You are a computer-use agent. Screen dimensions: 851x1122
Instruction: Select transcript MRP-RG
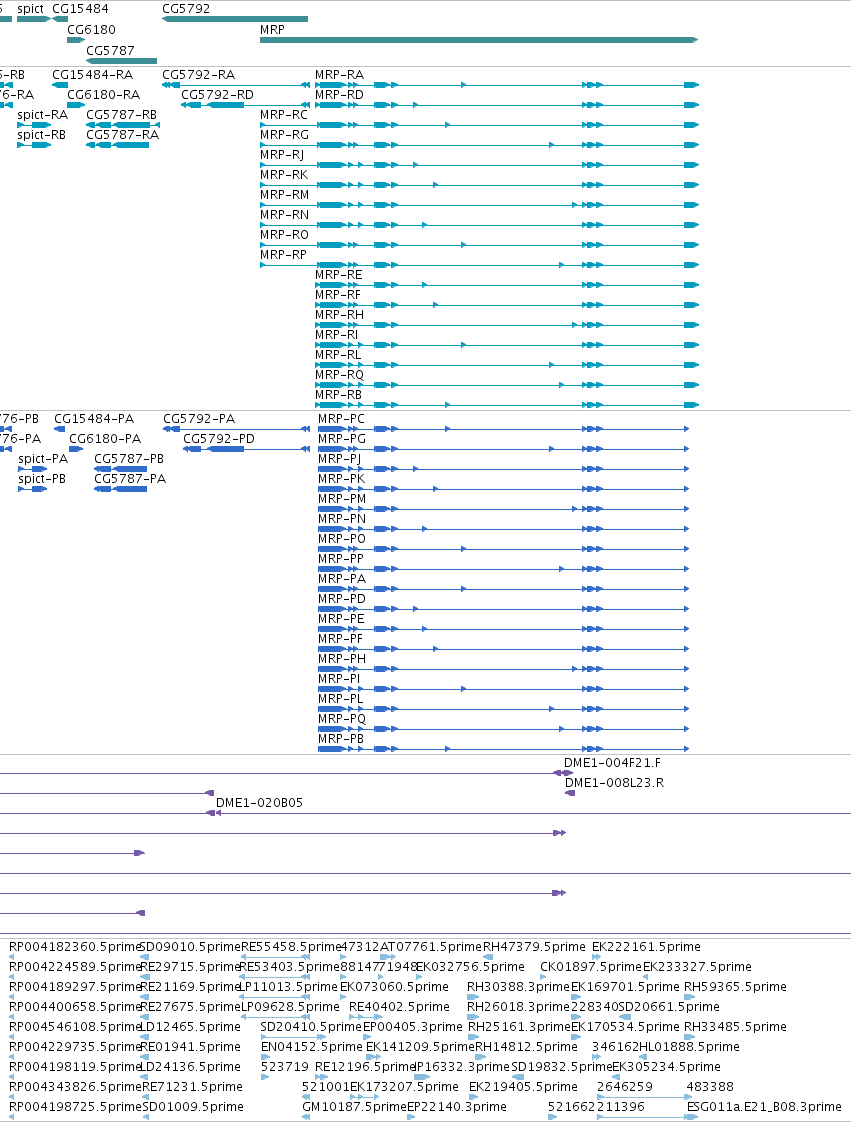(284, 135)
